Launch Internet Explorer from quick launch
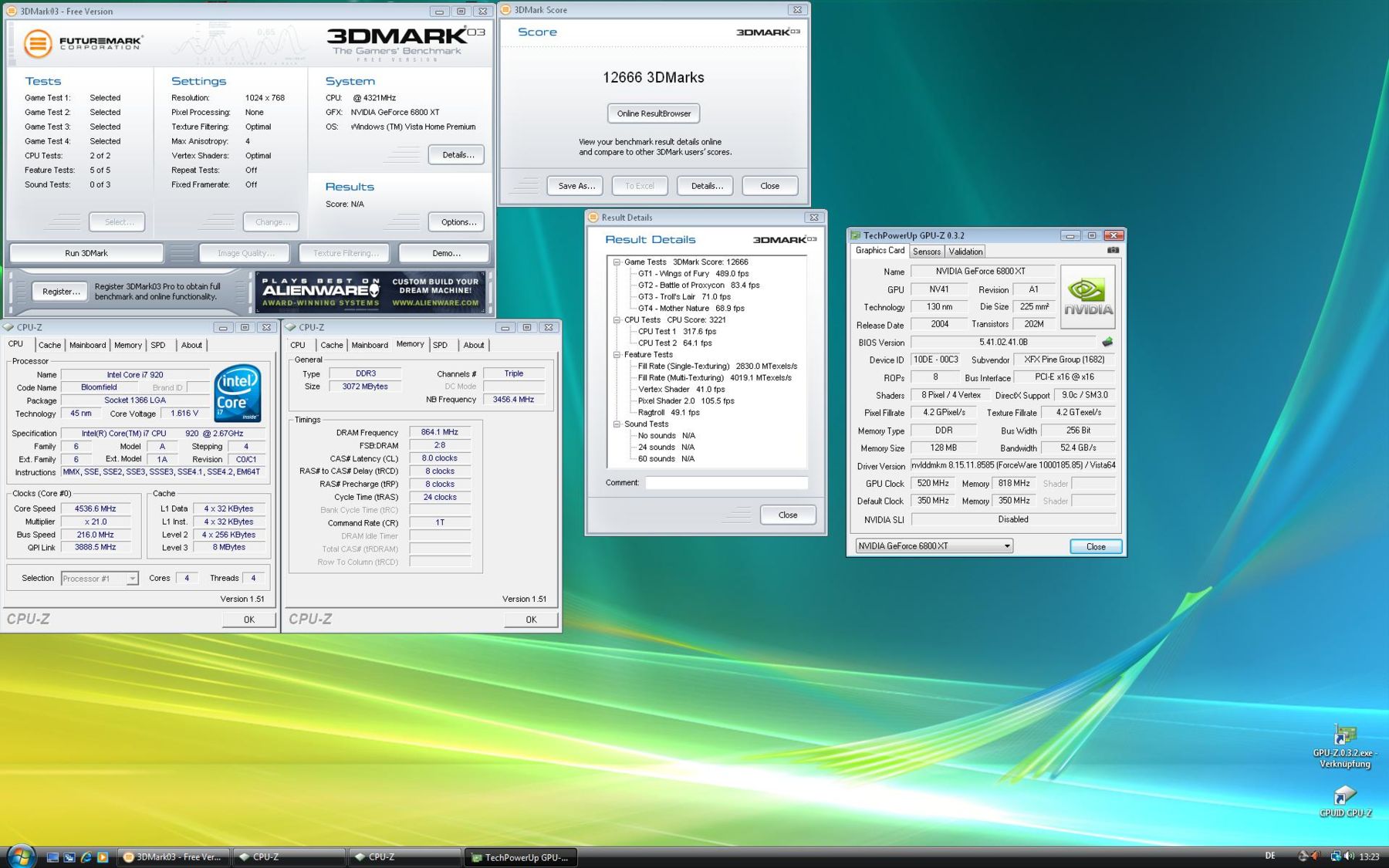 coord(86,857)
